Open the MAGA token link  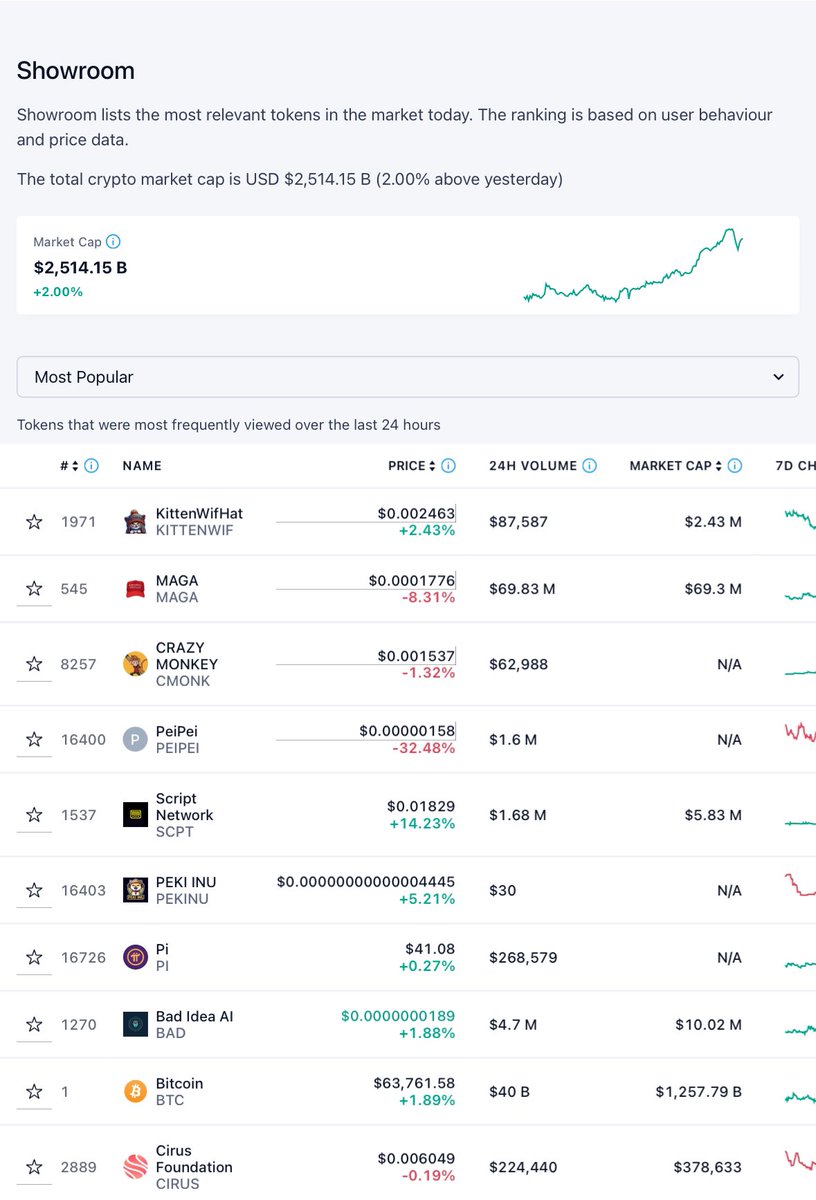(x=177, y=580)
